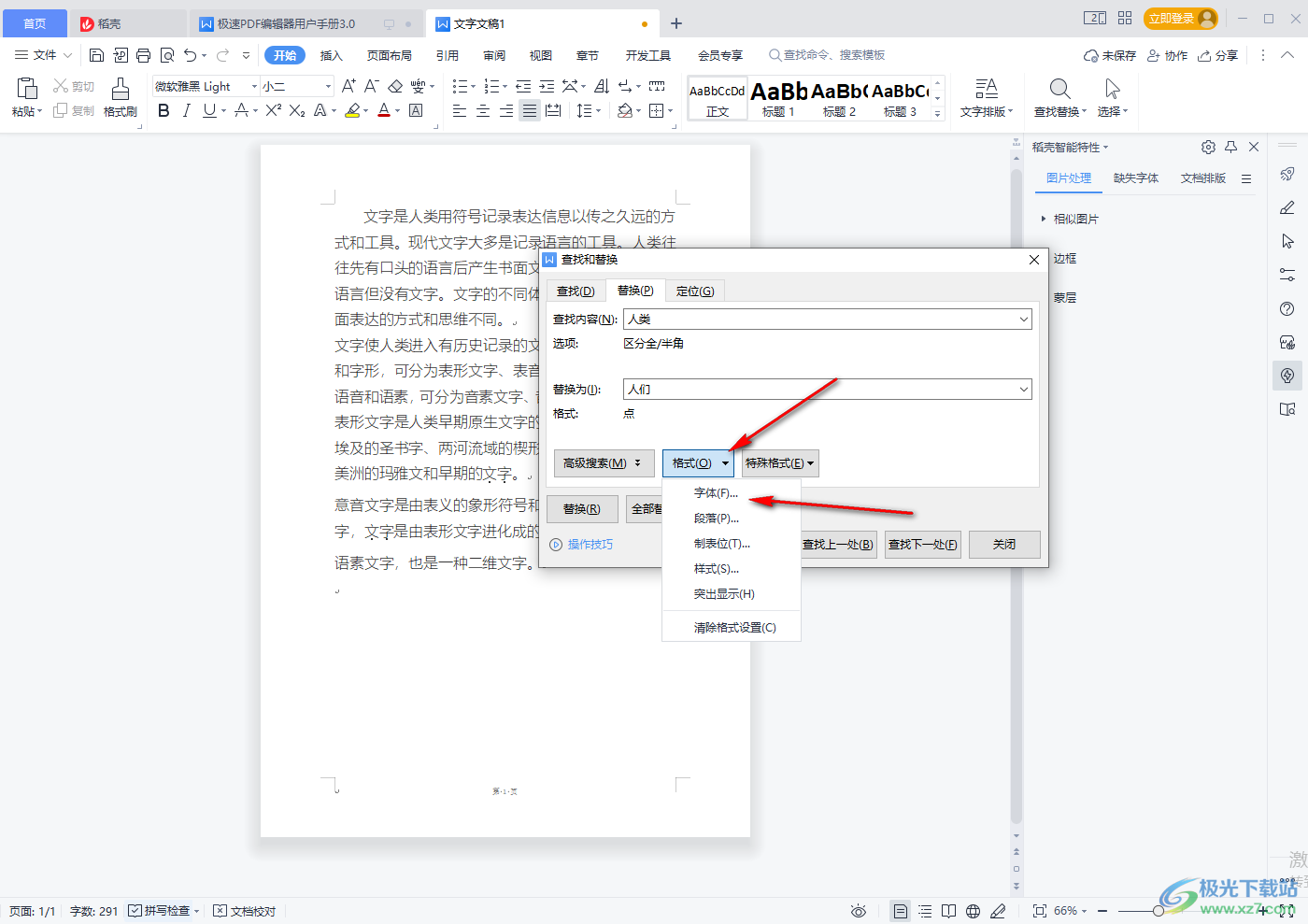
Task: Click 格式(O) dropdown button
Action: click(699, 463)
